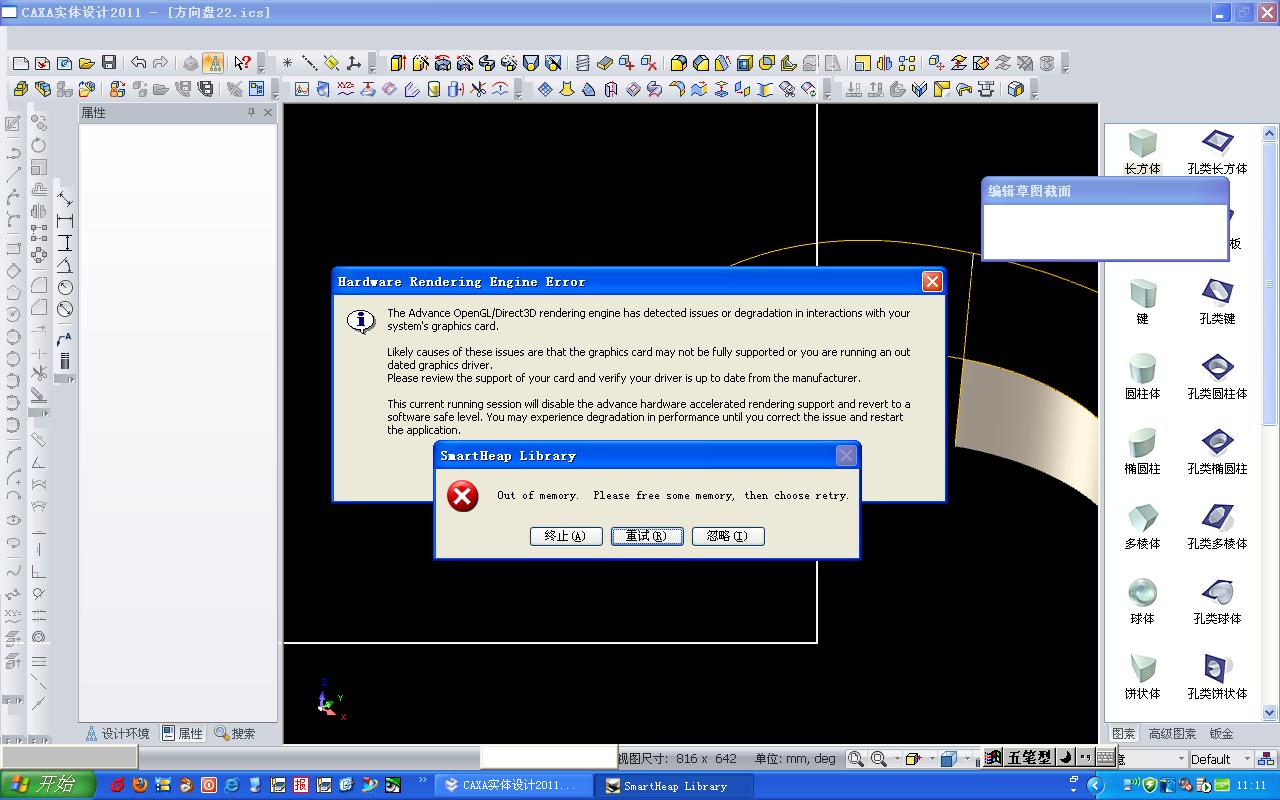Open the 设计环境 panel tab

pyautogui.click(x=118, y=734)
